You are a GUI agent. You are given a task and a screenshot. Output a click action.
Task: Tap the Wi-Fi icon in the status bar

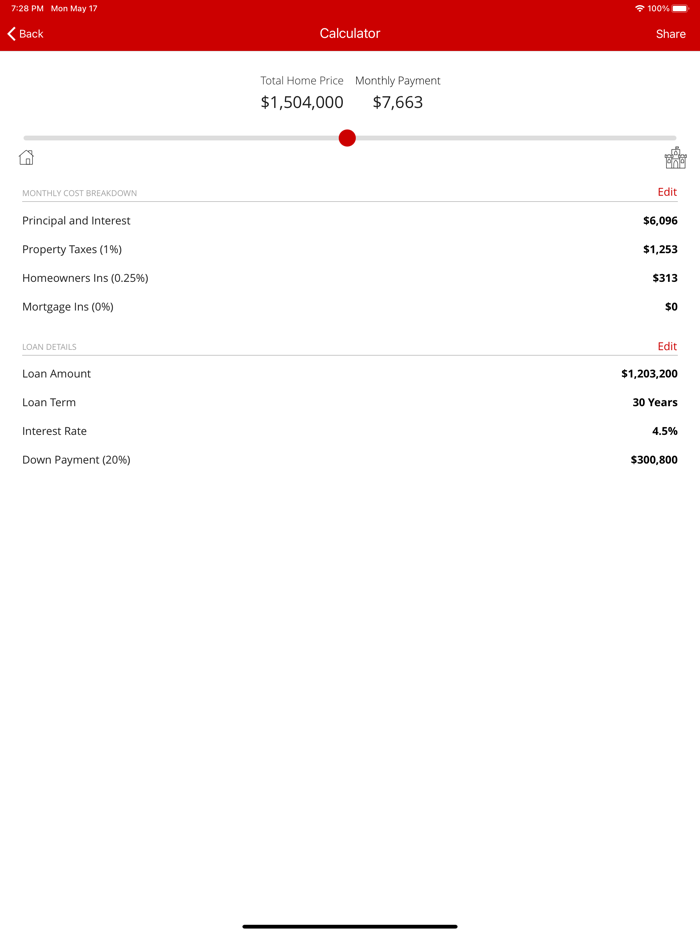(x=639, y=8)
